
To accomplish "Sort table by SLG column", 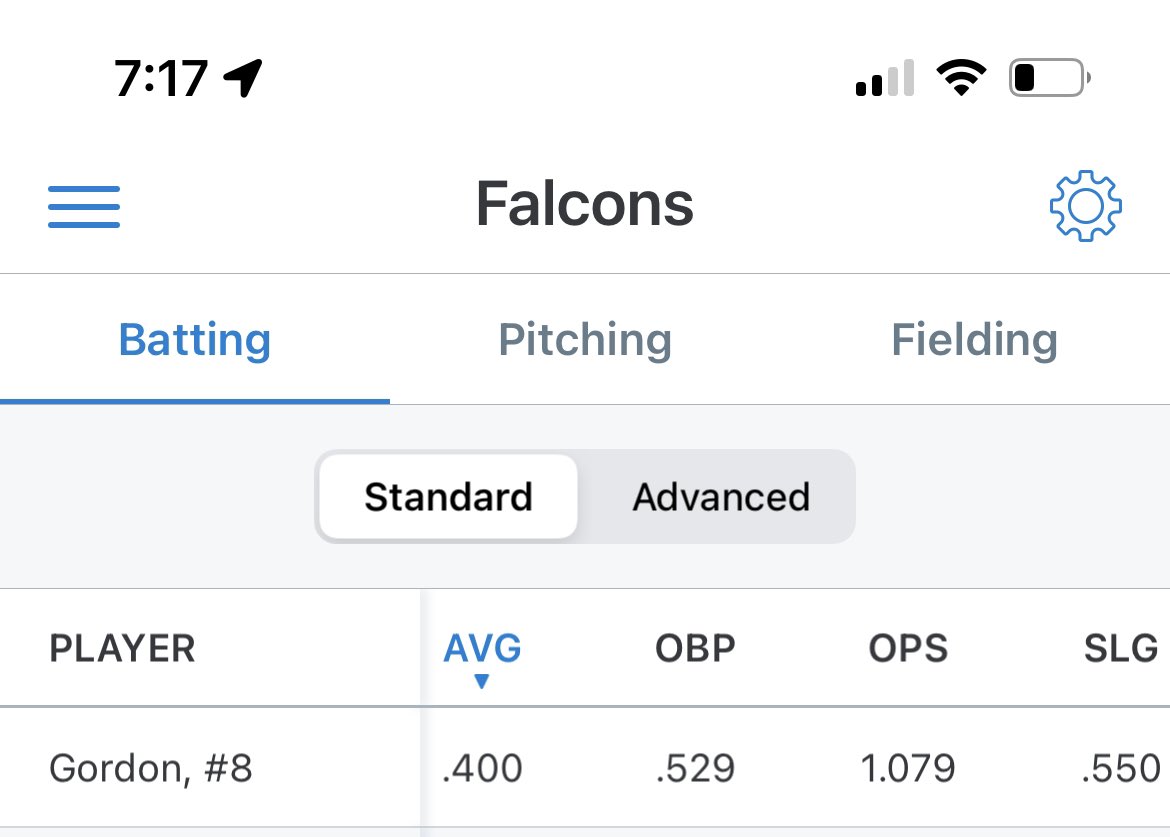I will pyautogui.click(x=1121, y=648).
